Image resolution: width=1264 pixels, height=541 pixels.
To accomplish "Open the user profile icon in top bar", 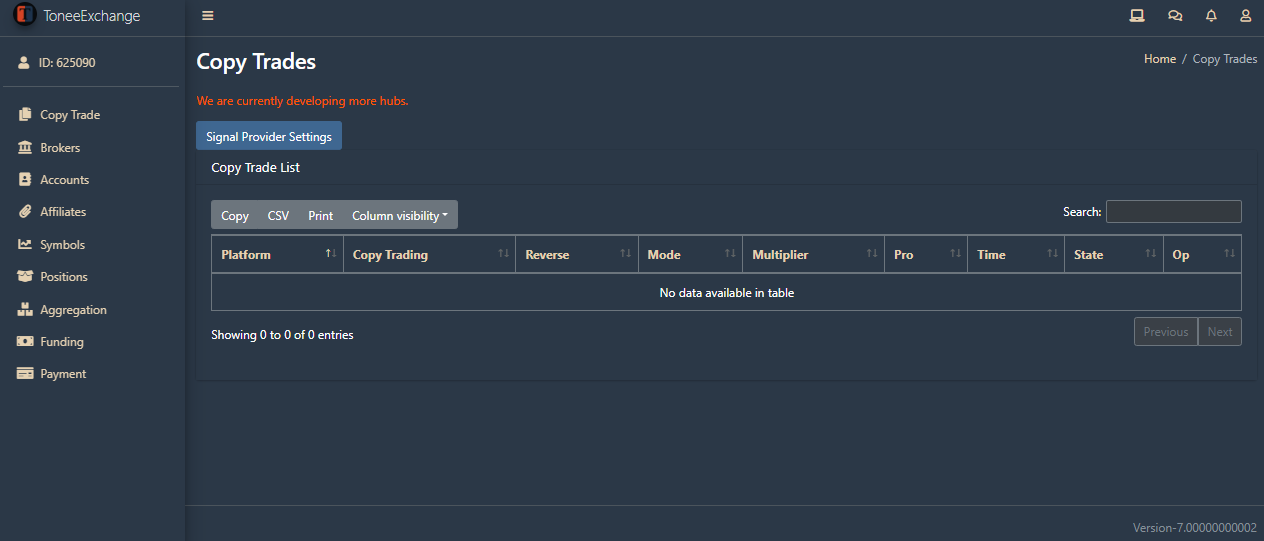I will [1245, 16].
